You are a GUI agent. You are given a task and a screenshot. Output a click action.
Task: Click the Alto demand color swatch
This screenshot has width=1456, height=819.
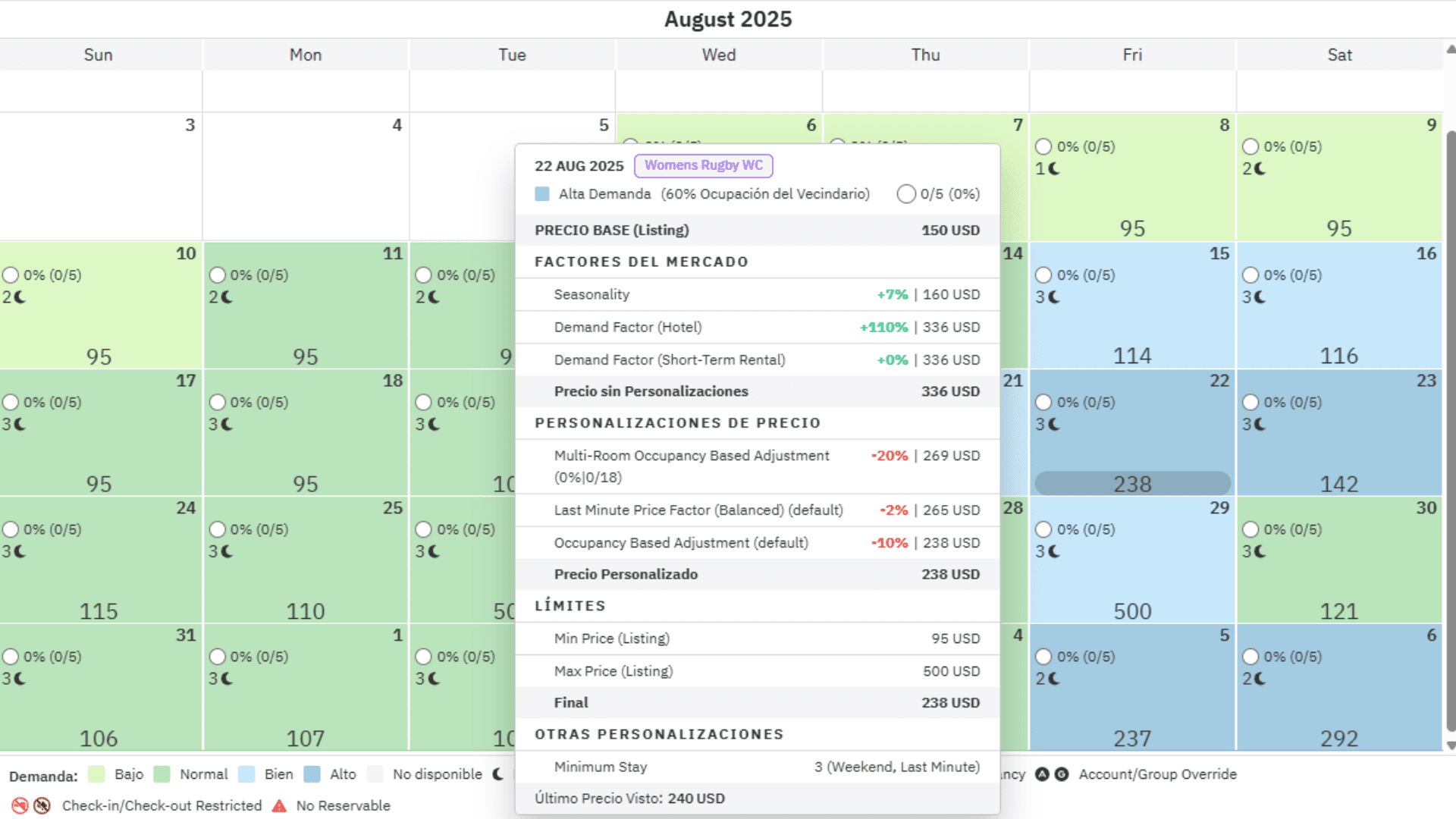click(312, 774)
